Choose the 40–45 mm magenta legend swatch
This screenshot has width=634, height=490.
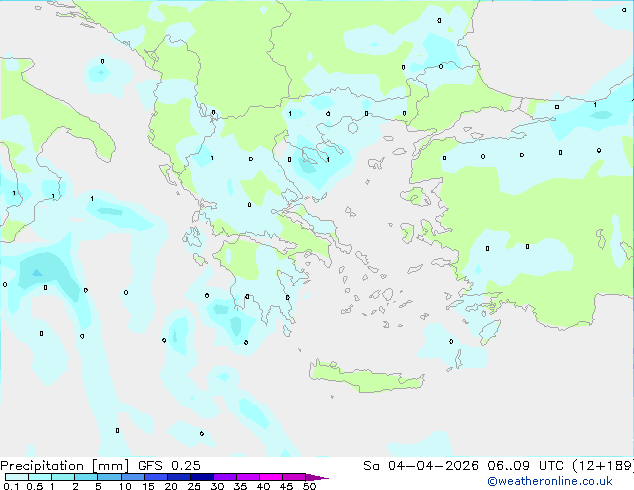tap(271, 477)
